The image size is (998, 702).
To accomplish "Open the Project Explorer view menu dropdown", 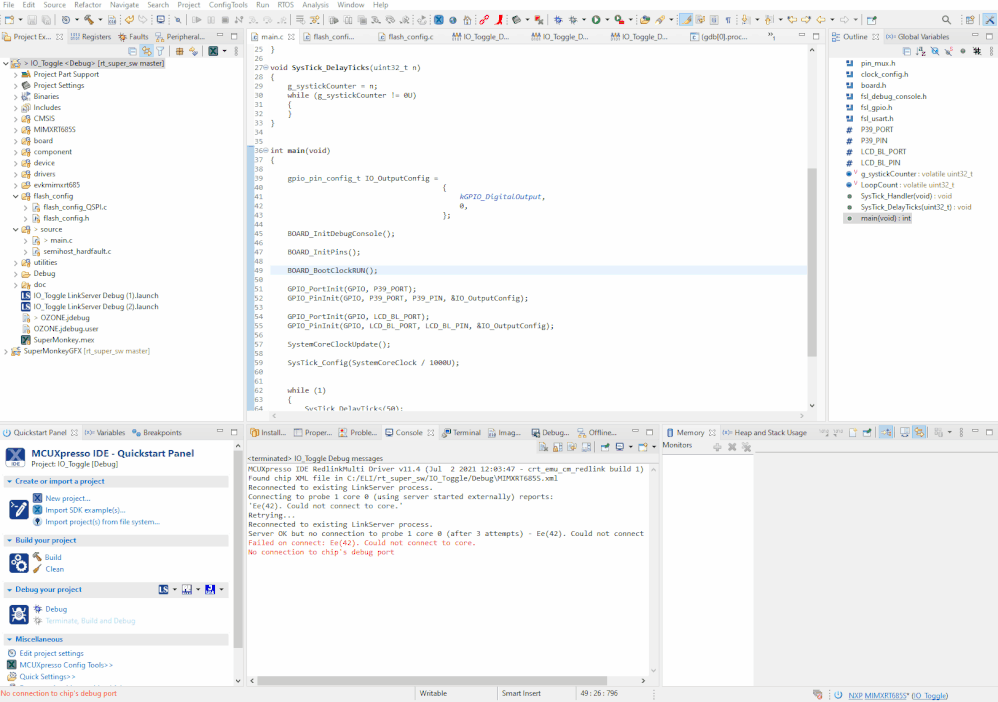I will coord(236,51).
